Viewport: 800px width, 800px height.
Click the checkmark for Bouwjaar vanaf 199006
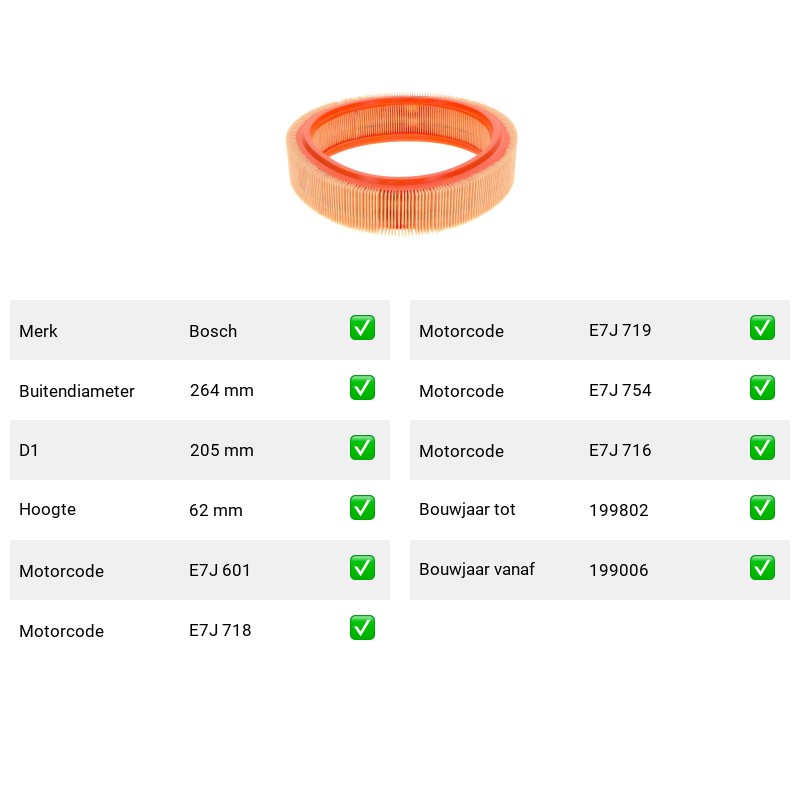[x=762, y=568]
